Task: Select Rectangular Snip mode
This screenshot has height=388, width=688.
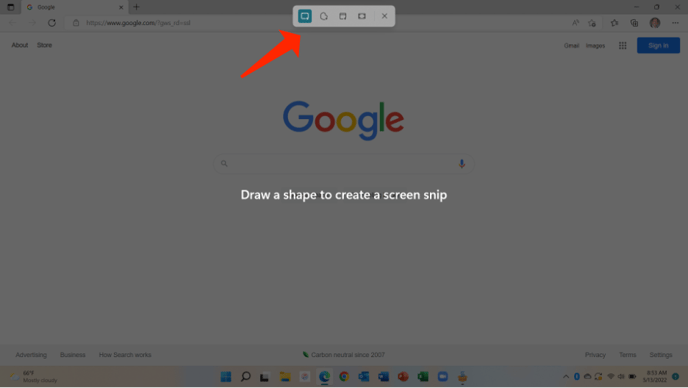Action: 305,16
